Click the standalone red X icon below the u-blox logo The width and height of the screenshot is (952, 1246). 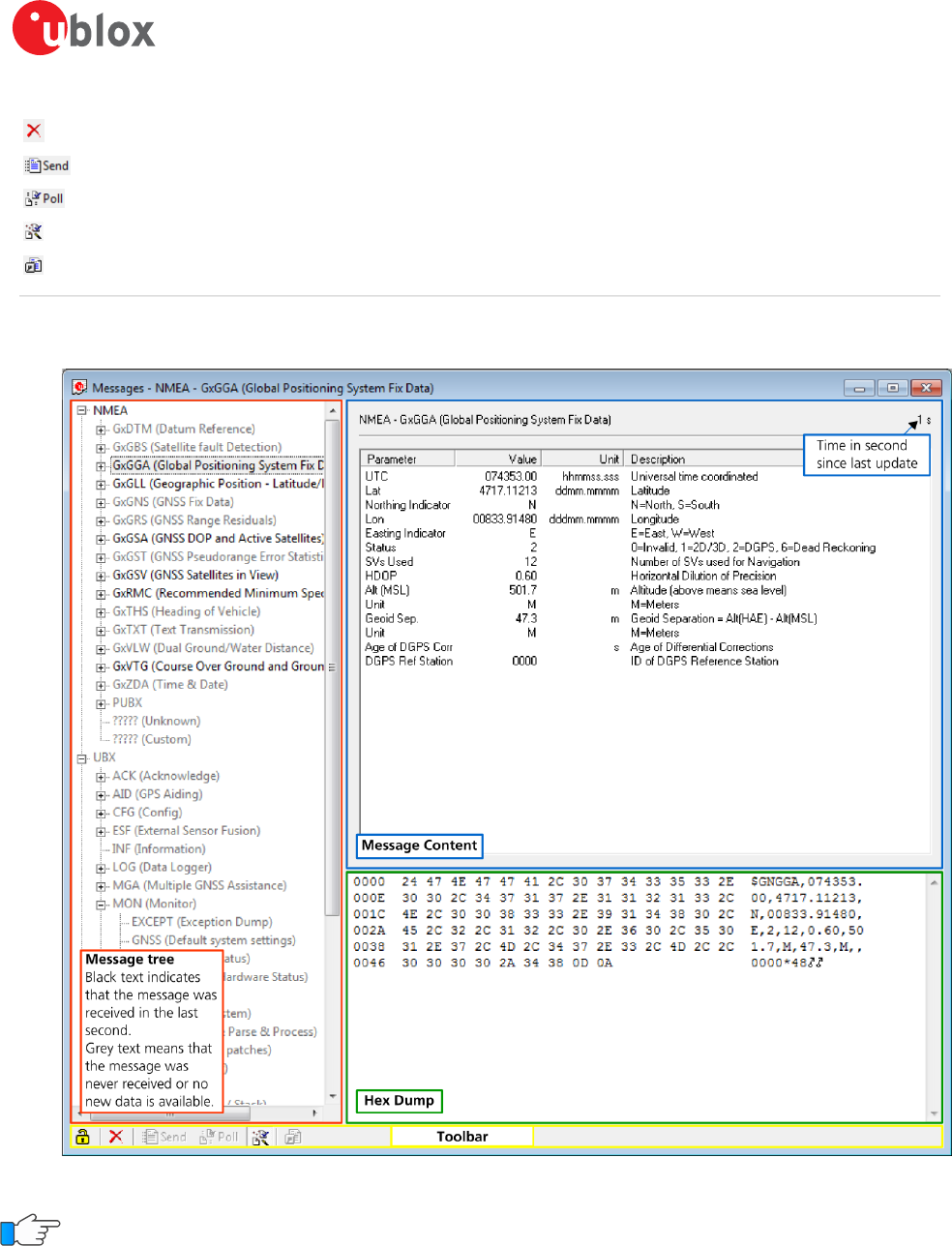34,131
